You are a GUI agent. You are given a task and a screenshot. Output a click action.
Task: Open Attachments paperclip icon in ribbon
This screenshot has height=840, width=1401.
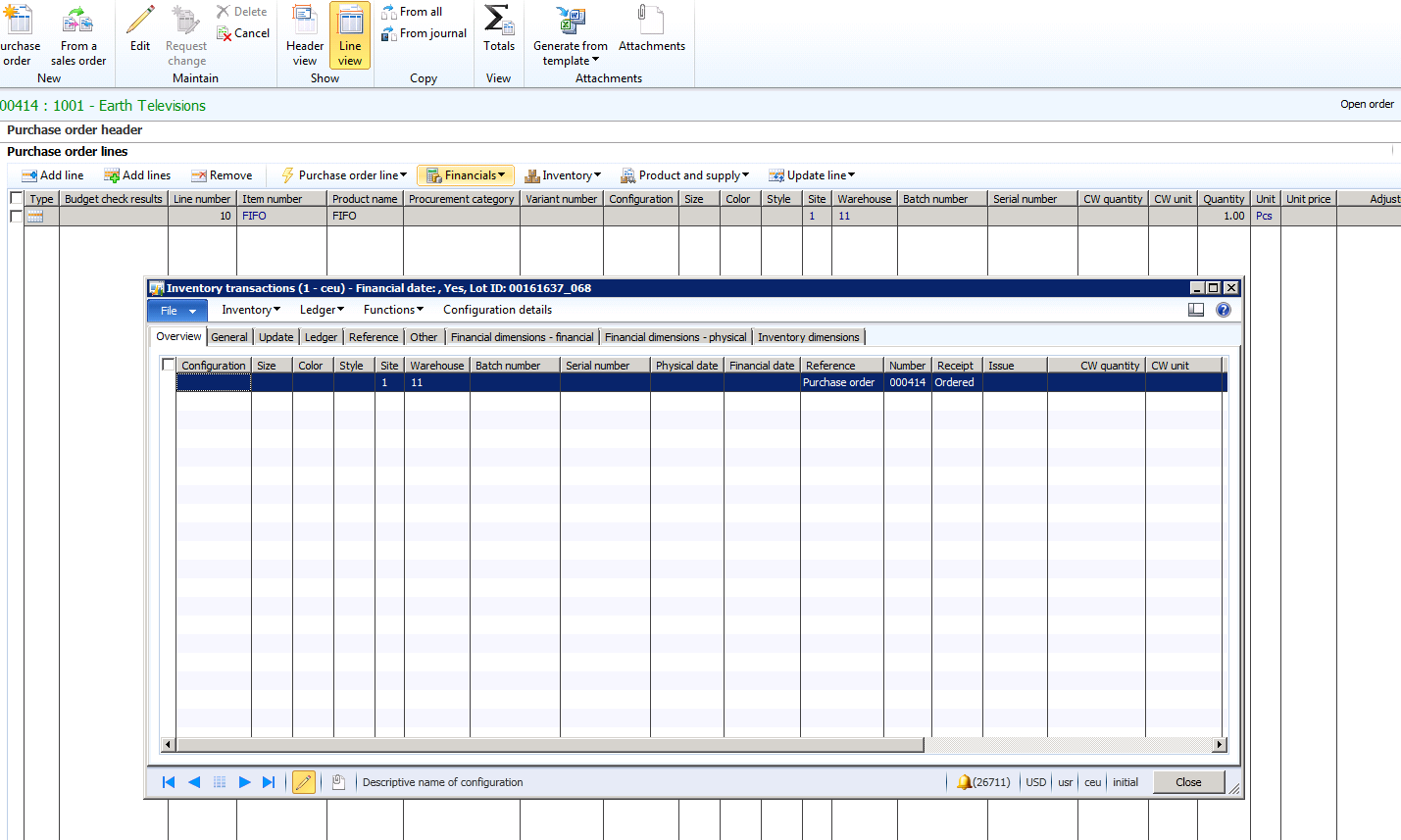(x=651, y=21)
